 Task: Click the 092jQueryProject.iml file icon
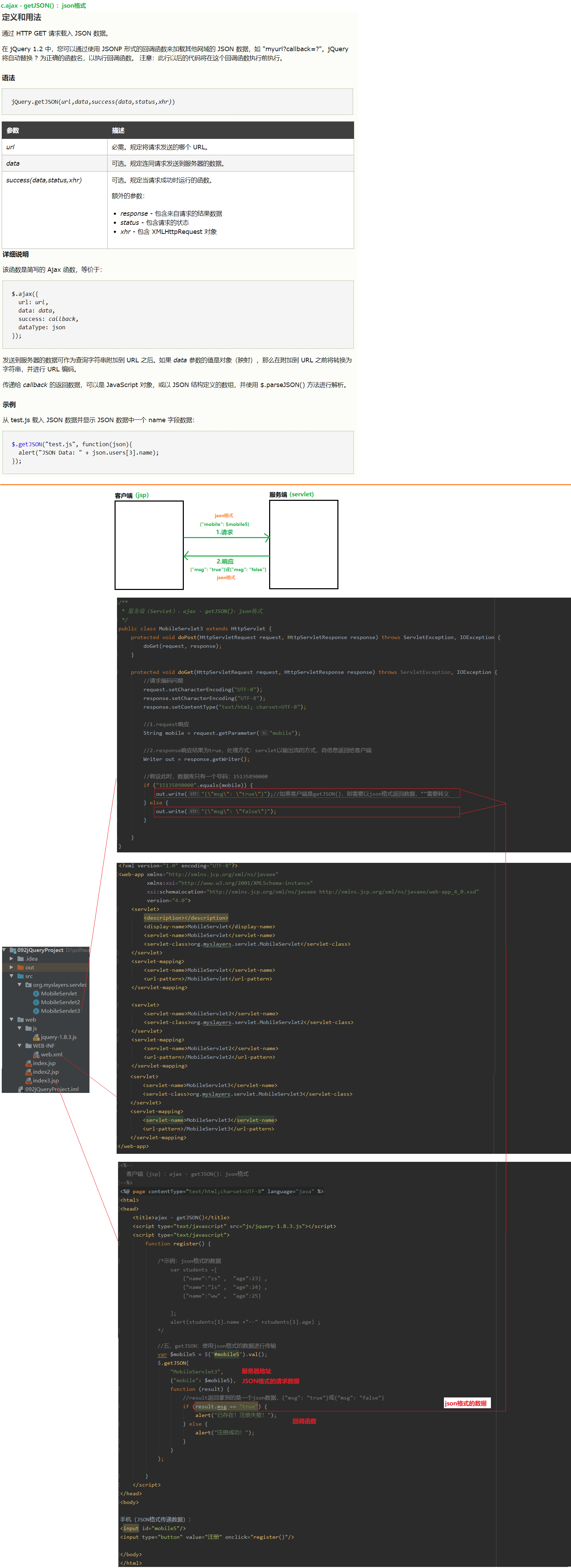[21, 1089]
